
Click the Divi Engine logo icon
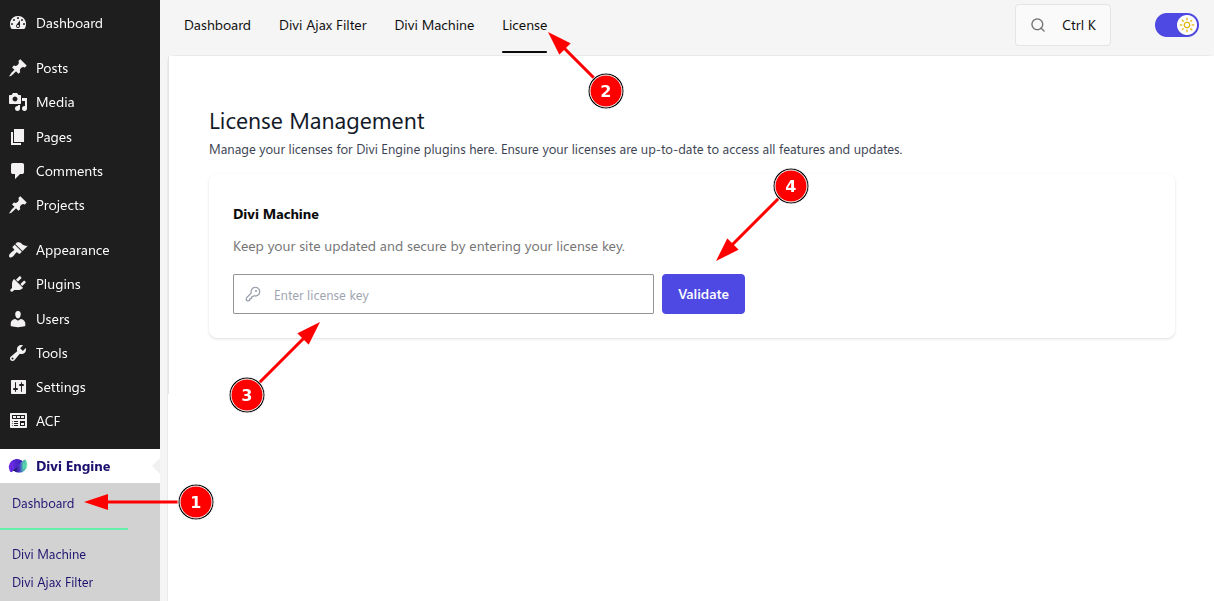18,466
